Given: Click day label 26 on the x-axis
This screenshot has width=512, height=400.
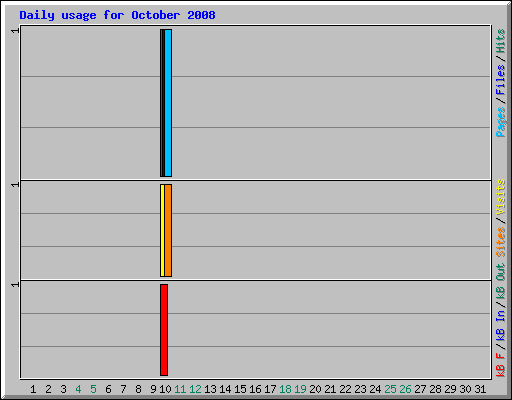Looking at the screenshot, I should point(405,389).
